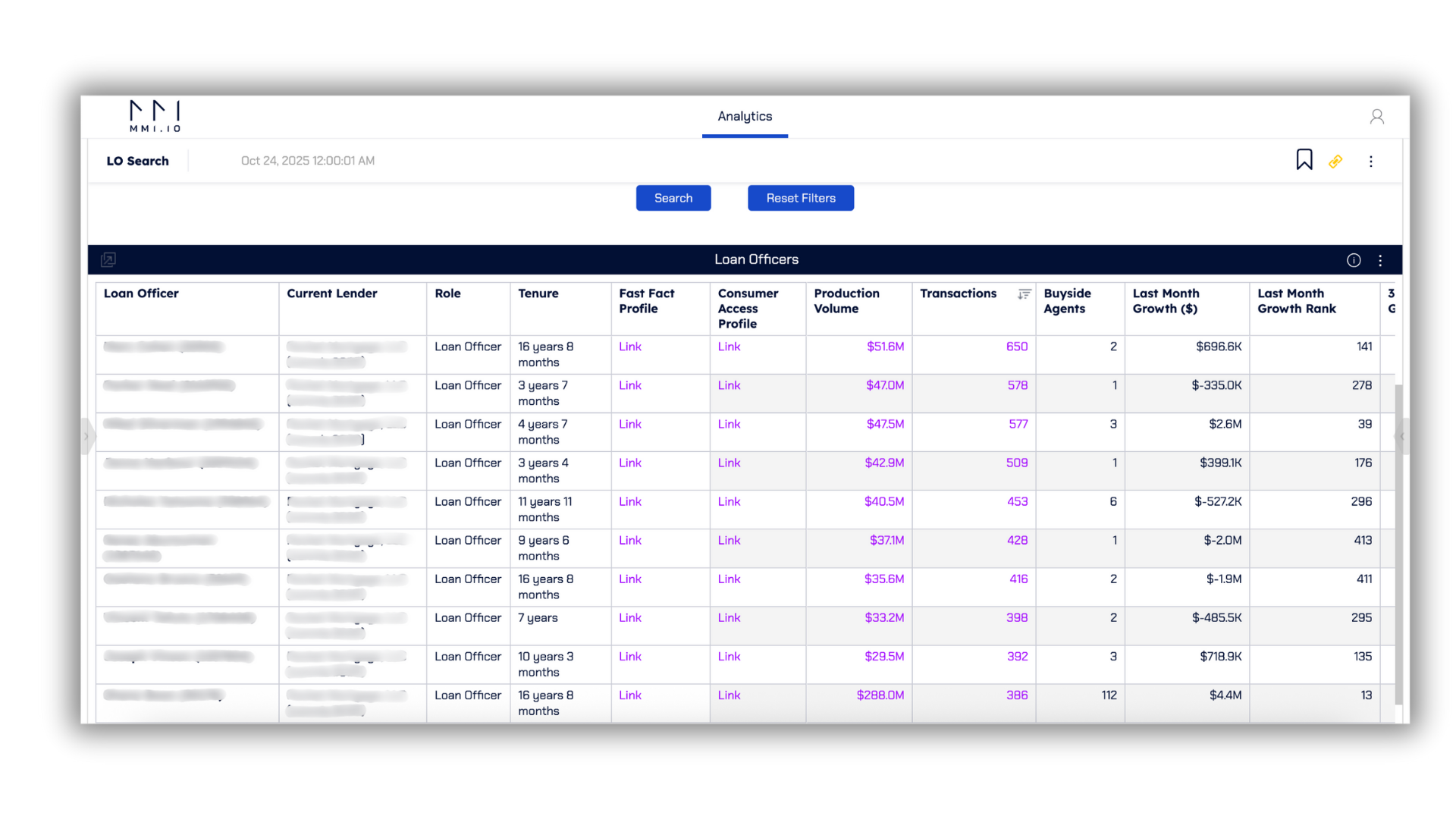
Task: Expand the right side panel arrow
Action: pos(1402,436)
